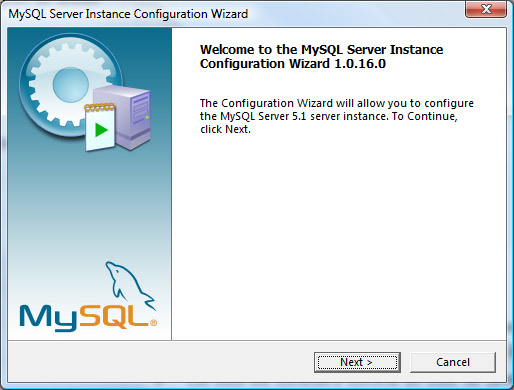Click the bold Welcome heading text
Screen dimensions: 514x390
(x=321, y=56)
